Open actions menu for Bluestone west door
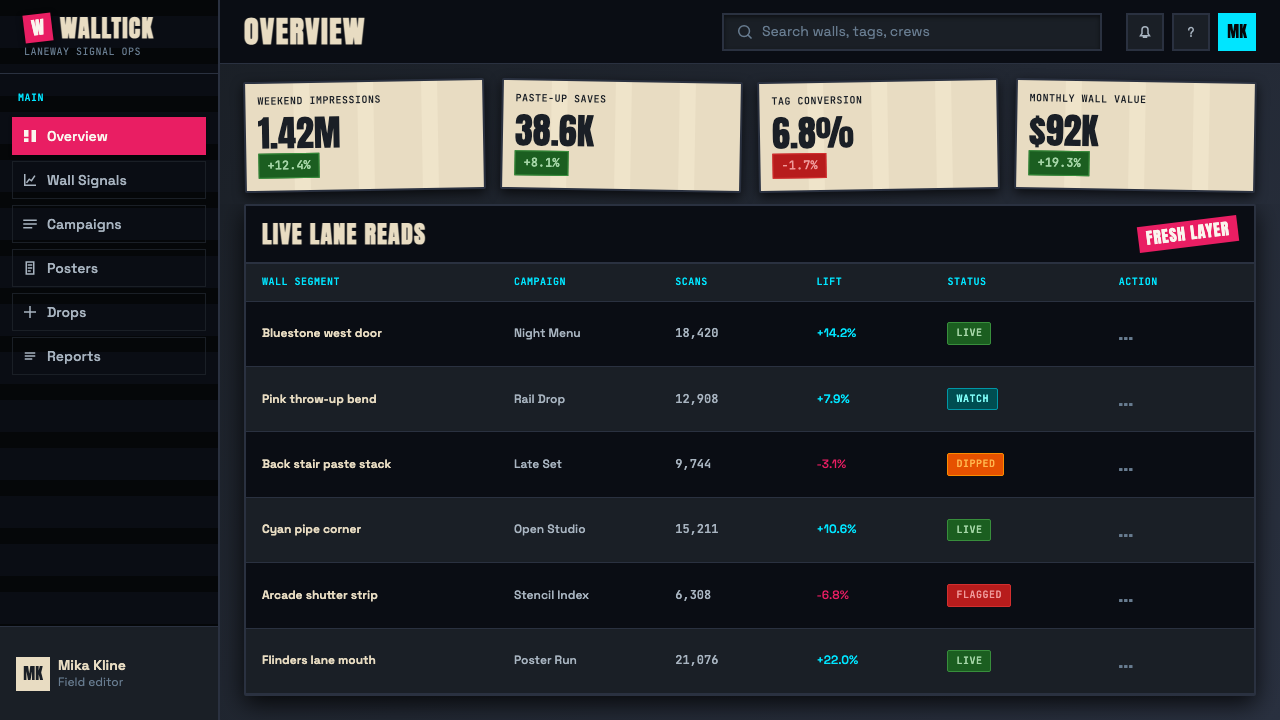 click(1126, 338)
